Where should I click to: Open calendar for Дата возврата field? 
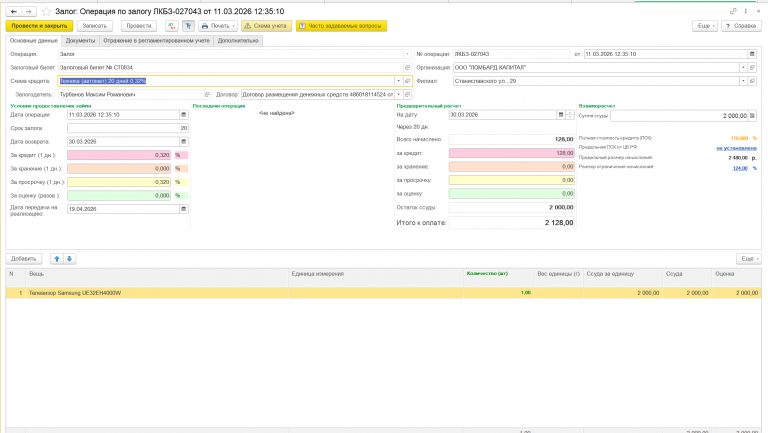pyautogui.click(x=184, y=142)
